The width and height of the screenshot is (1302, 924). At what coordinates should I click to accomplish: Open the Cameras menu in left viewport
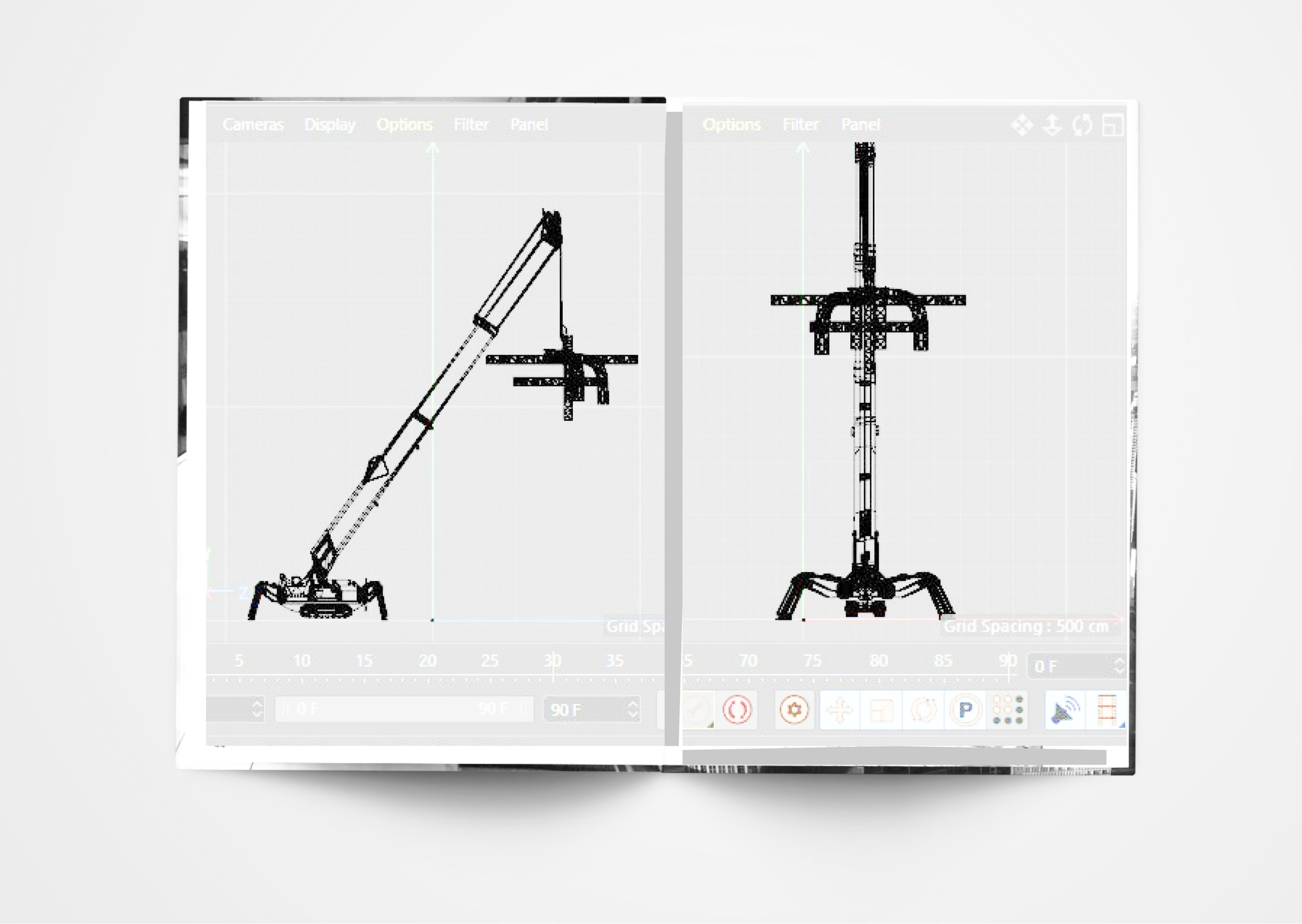coord(253,124)
